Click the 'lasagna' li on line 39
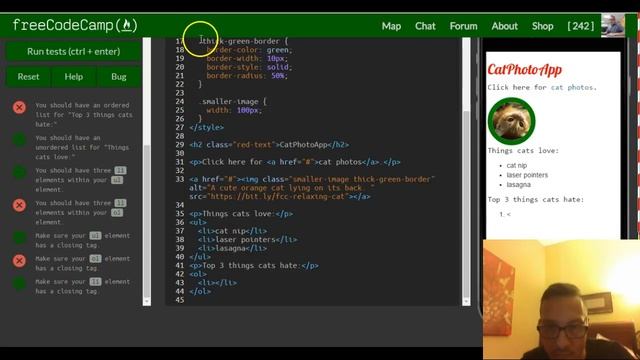The width and height of the screenshot is (640, 360). pyautogui.click(x=232, y=248)
